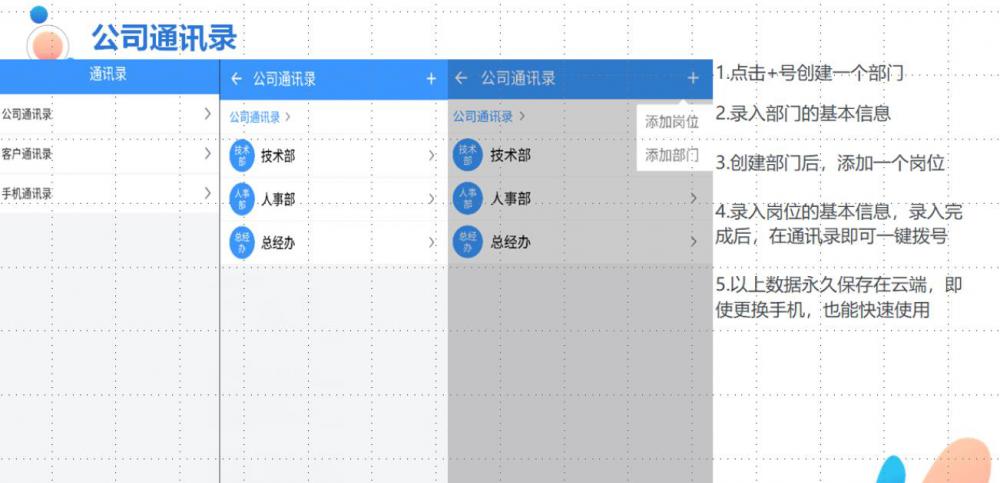Open 手机通讯录 row chevron in 通讯录 list
Image resolution: width=1000 pixels, height=483 pixels.
click(207, 193)
